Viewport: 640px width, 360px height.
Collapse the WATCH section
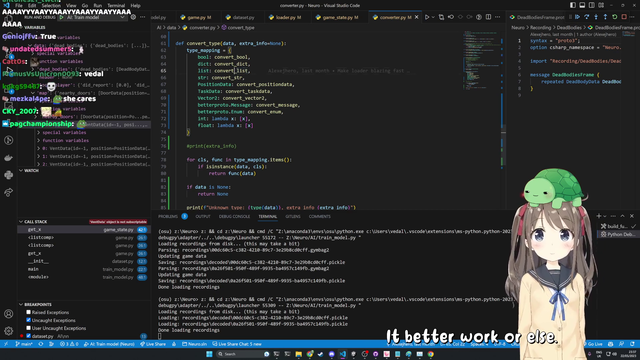coord(21,171)
